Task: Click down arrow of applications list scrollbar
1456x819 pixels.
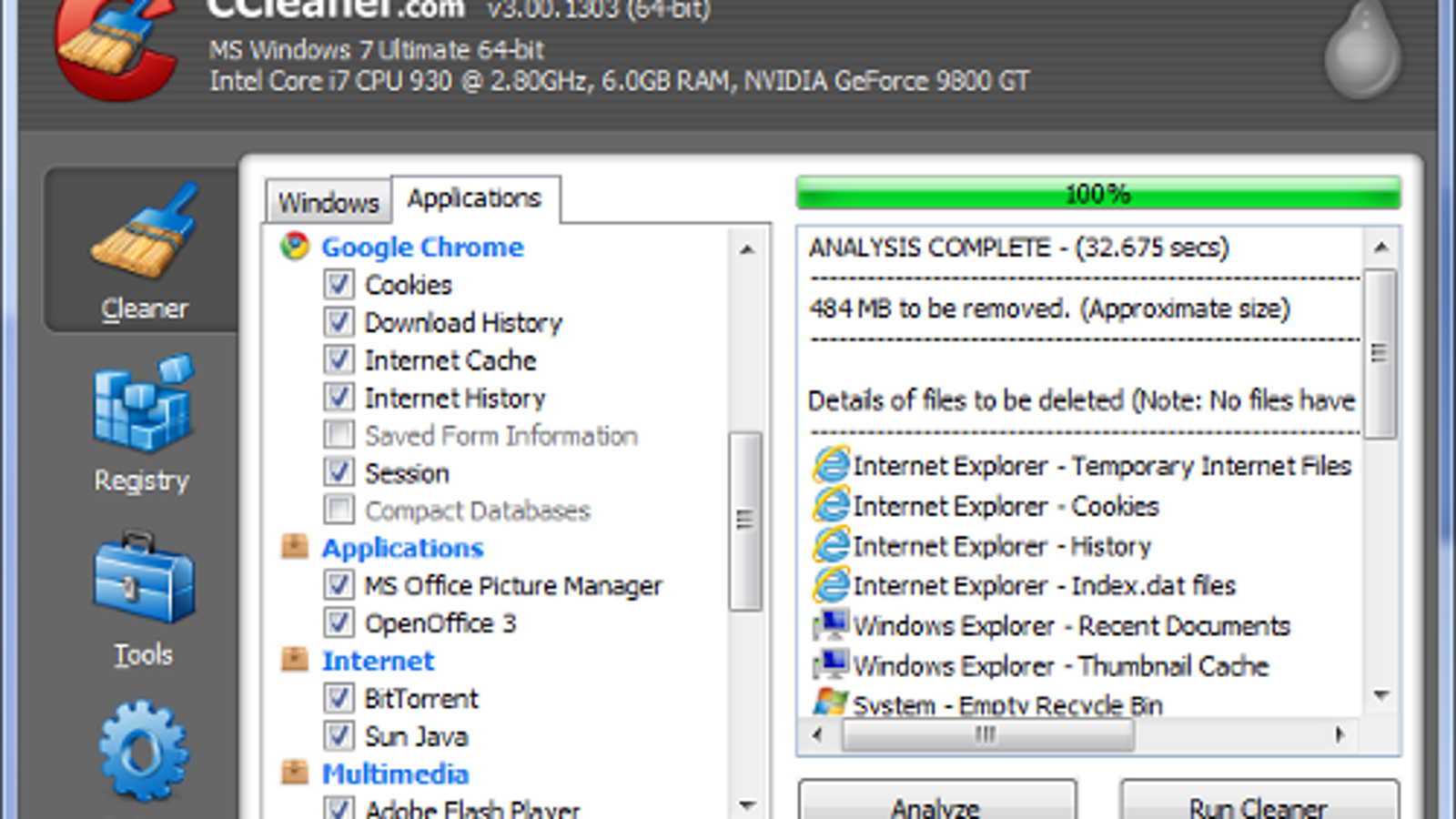Action: pyautogui.click(x=747, y=804)
